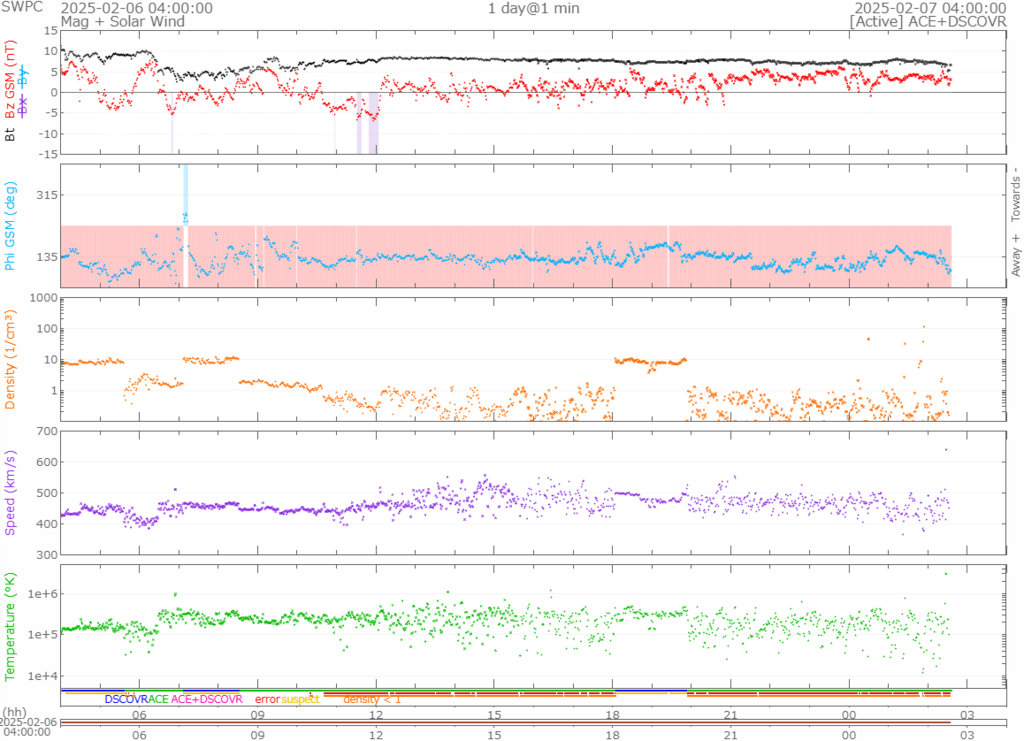Select the green ACE source legend label
This screenshot has width=1024, height=741.
pos(158,699)
